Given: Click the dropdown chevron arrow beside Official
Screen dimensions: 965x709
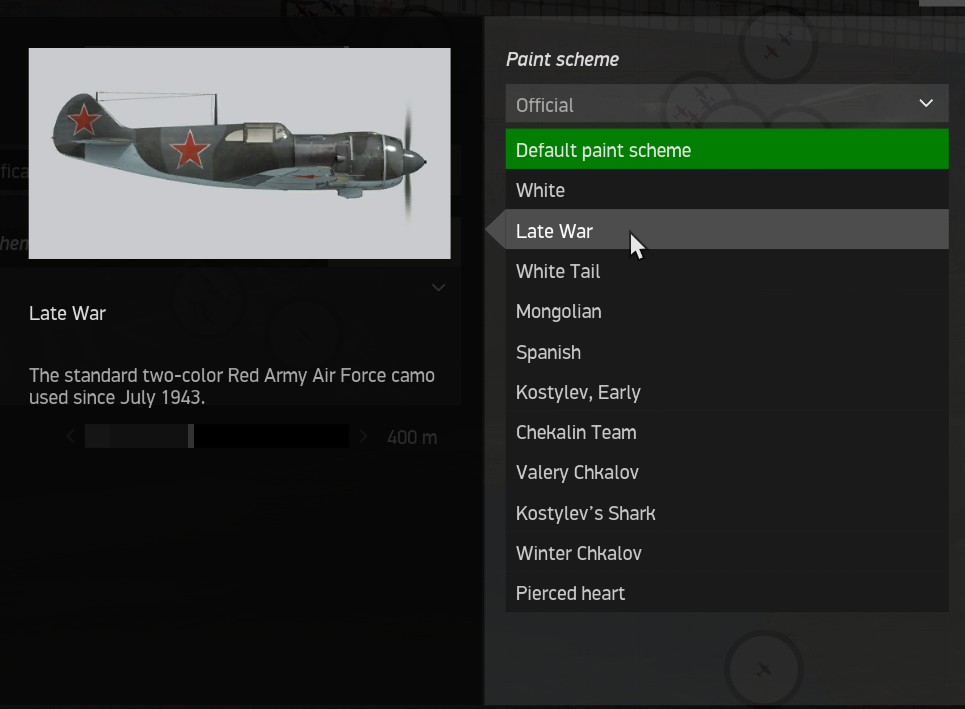Looking at the screenshot, I should click(x=926, y=104).
